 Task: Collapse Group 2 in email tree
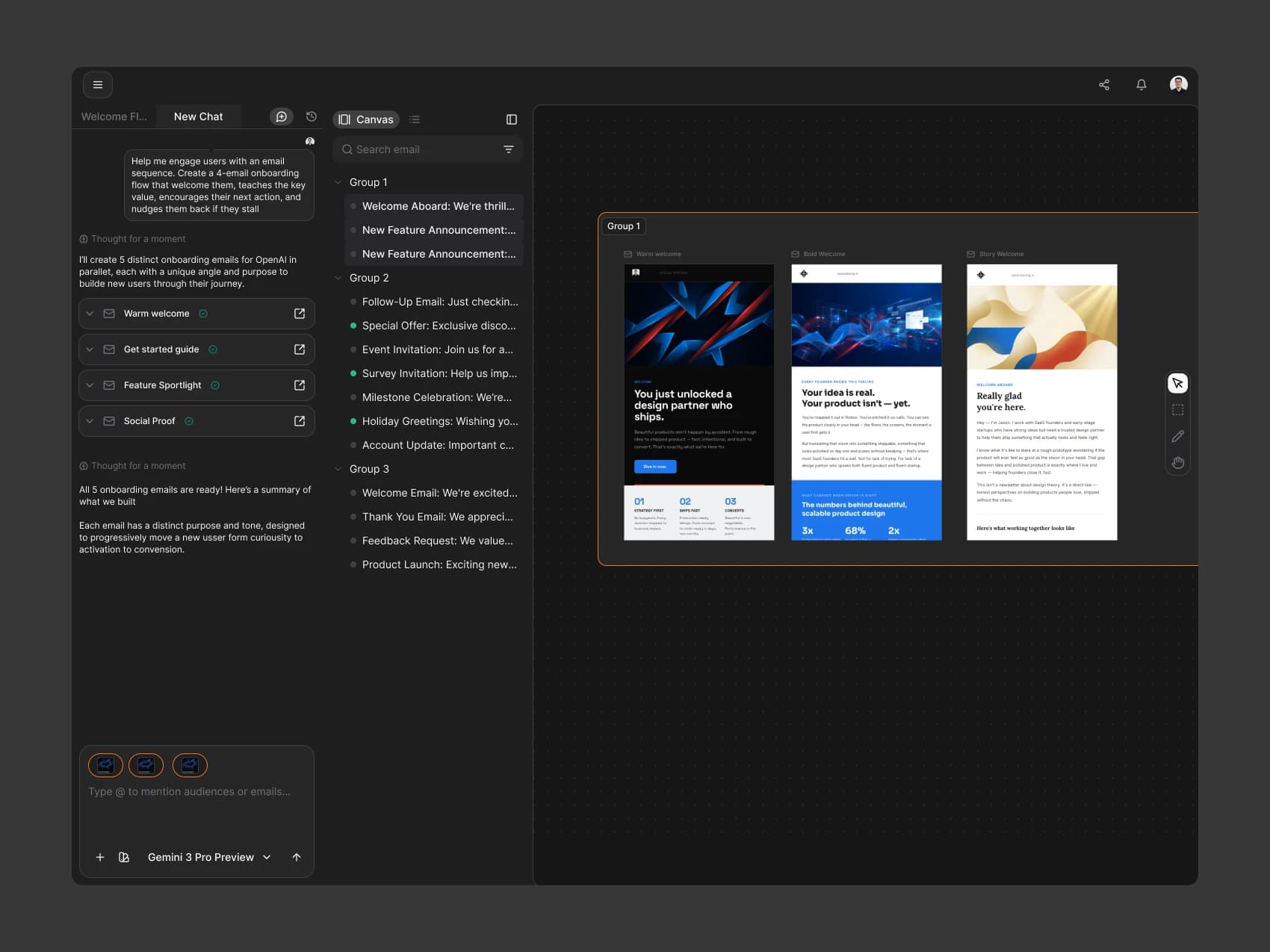click(338, 278)
